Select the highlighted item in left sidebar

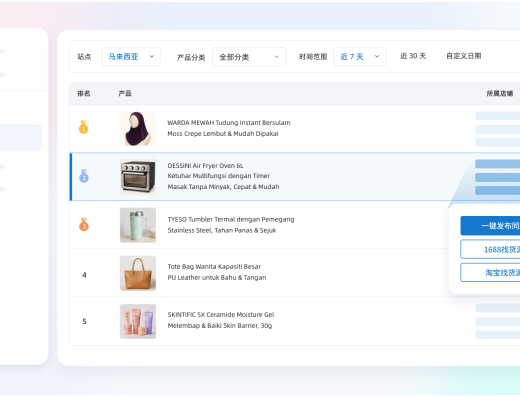pyautogui.click(x=21, y=137)
